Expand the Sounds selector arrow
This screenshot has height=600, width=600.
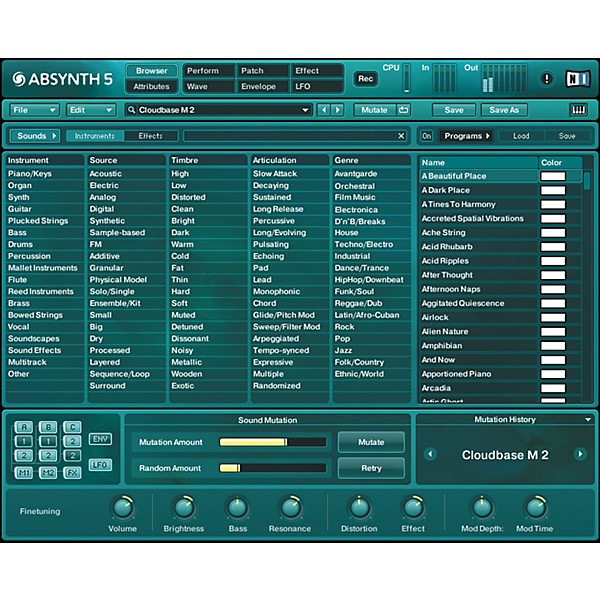54,136
